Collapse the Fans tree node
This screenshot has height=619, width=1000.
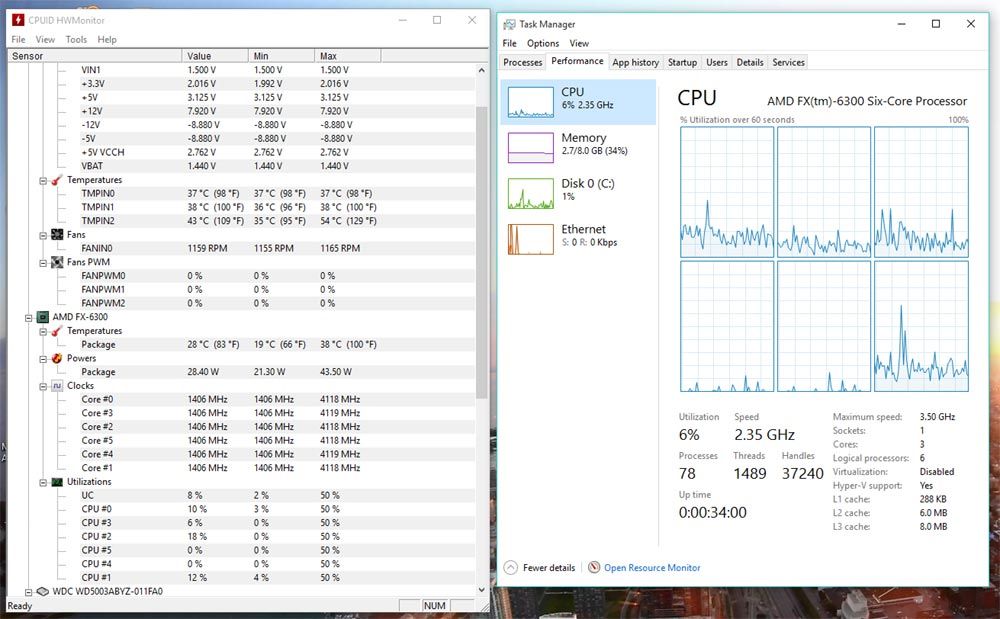[x=43, y=235]
